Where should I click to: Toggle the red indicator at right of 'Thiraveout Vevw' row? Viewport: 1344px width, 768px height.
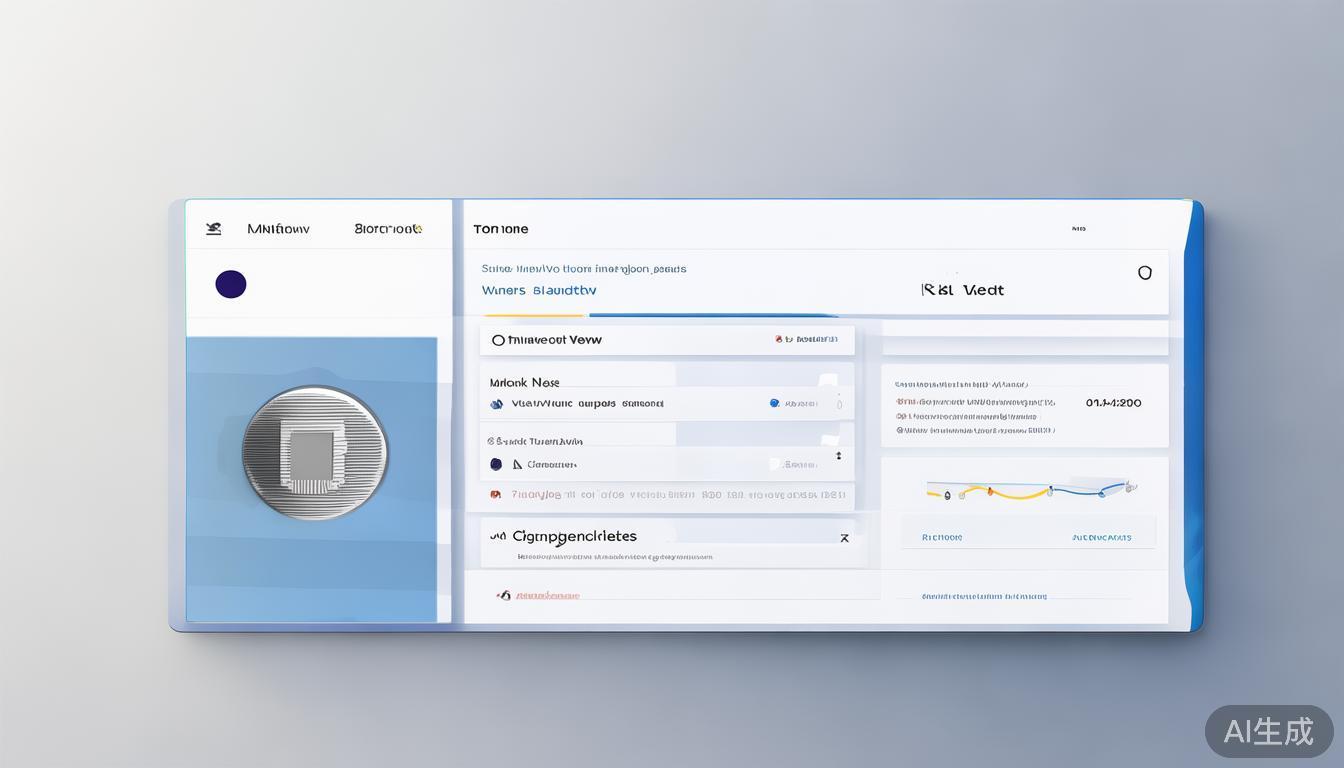click(x=779, y=340)
